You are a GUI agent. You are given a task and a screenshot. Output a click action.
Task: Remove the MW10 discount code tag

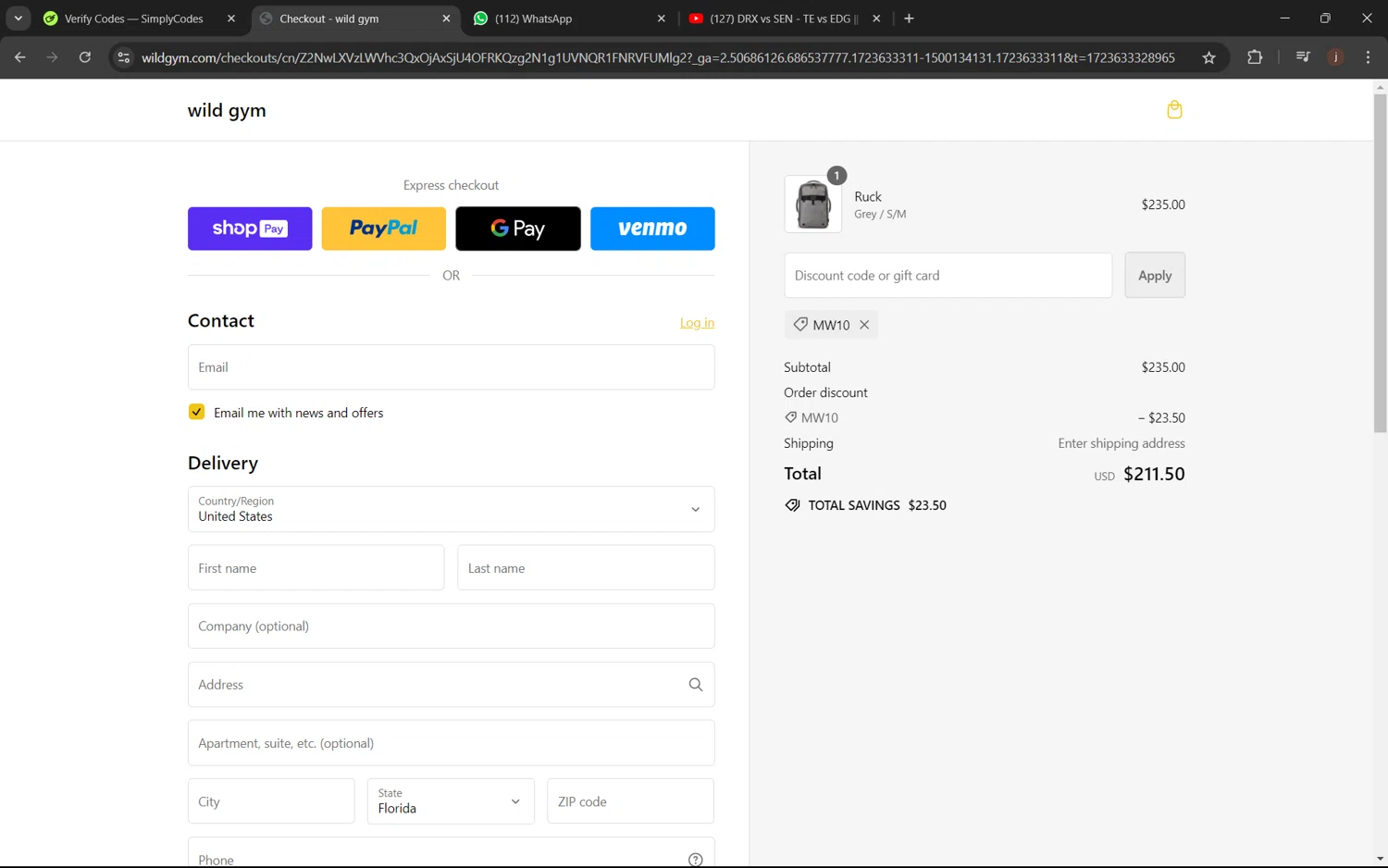coord(864,325)
